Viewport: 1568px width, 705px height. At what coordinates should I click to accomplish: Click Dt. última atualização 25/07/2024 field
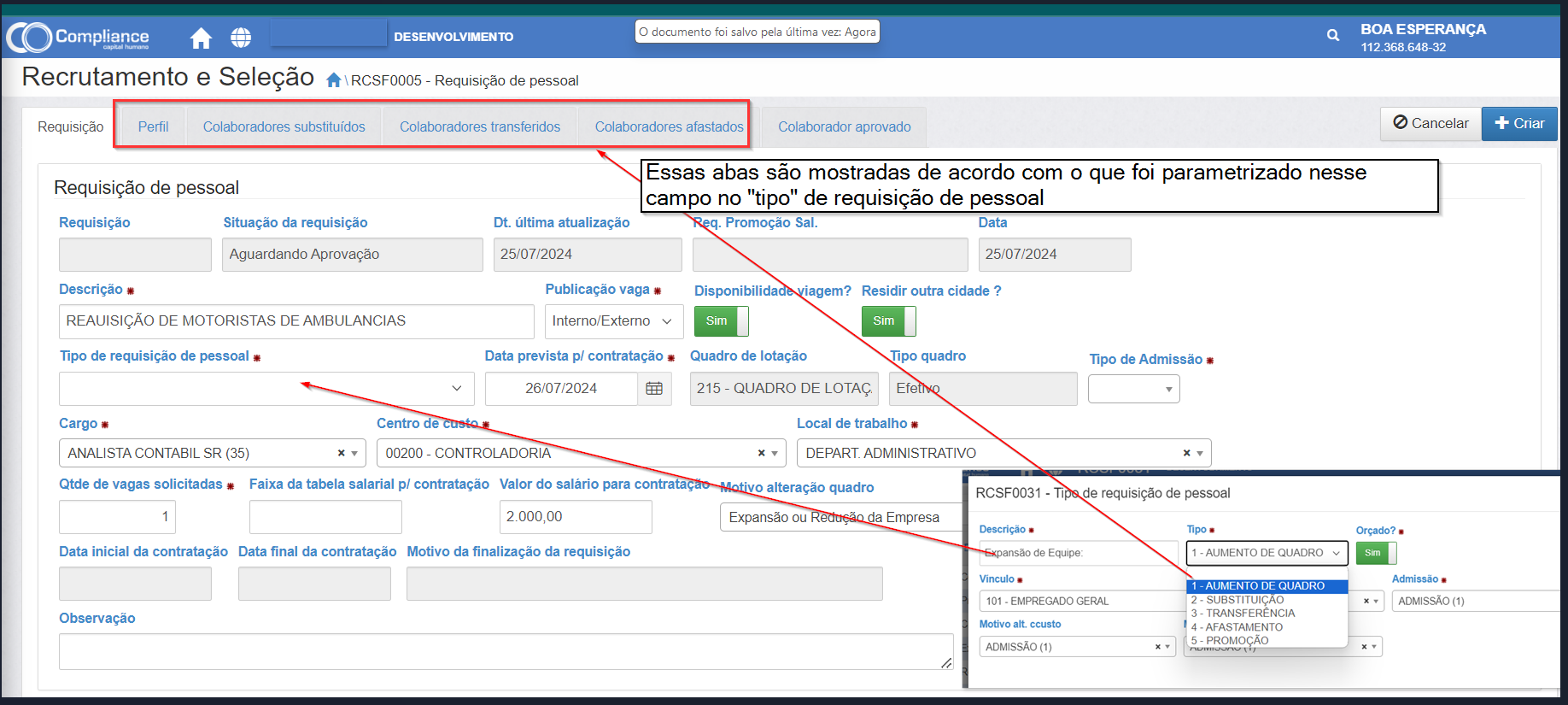588,255
